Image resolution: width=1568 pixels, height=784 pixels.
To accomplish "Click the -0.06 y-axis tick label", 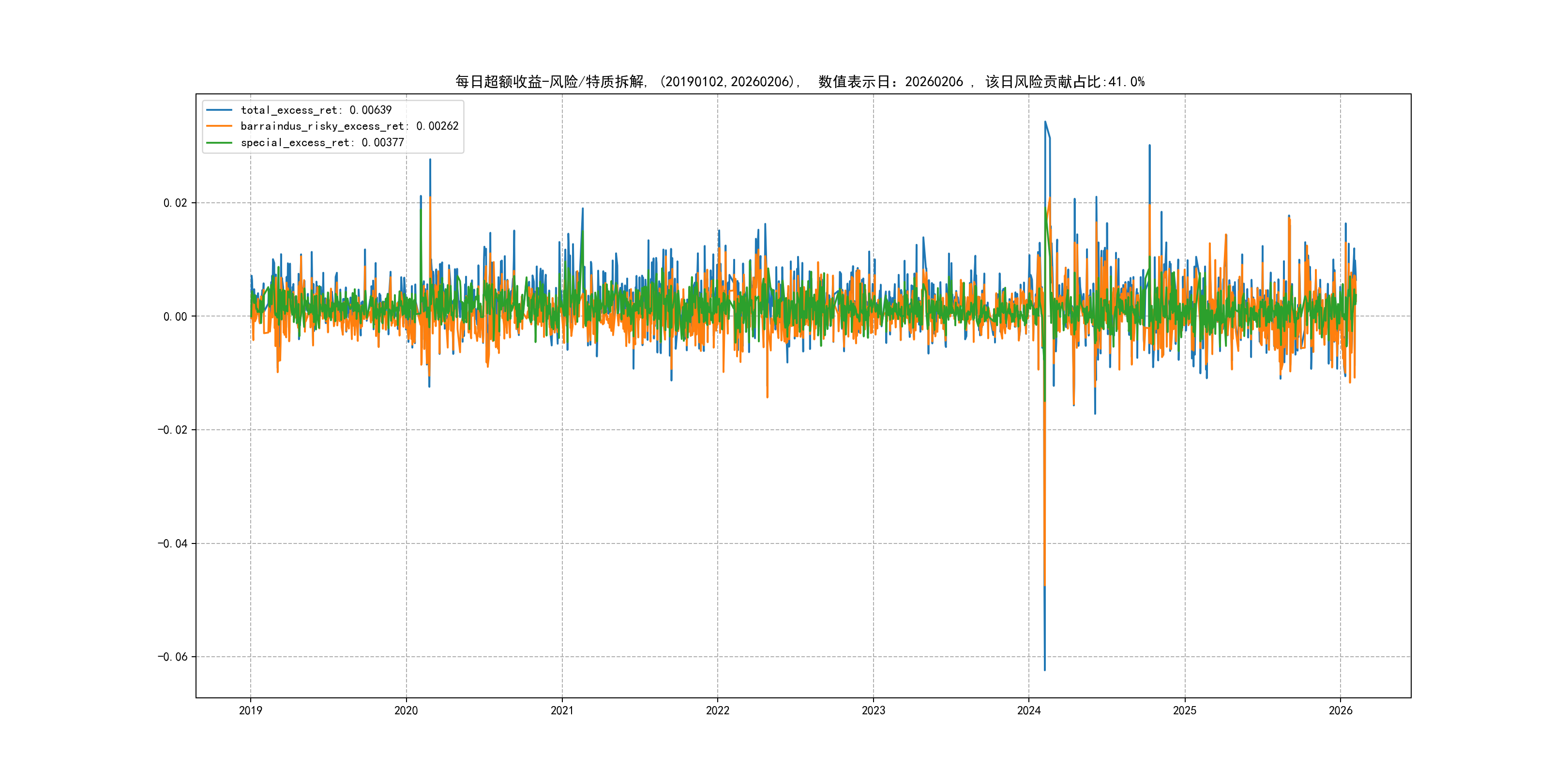I will tap(172, 657).
